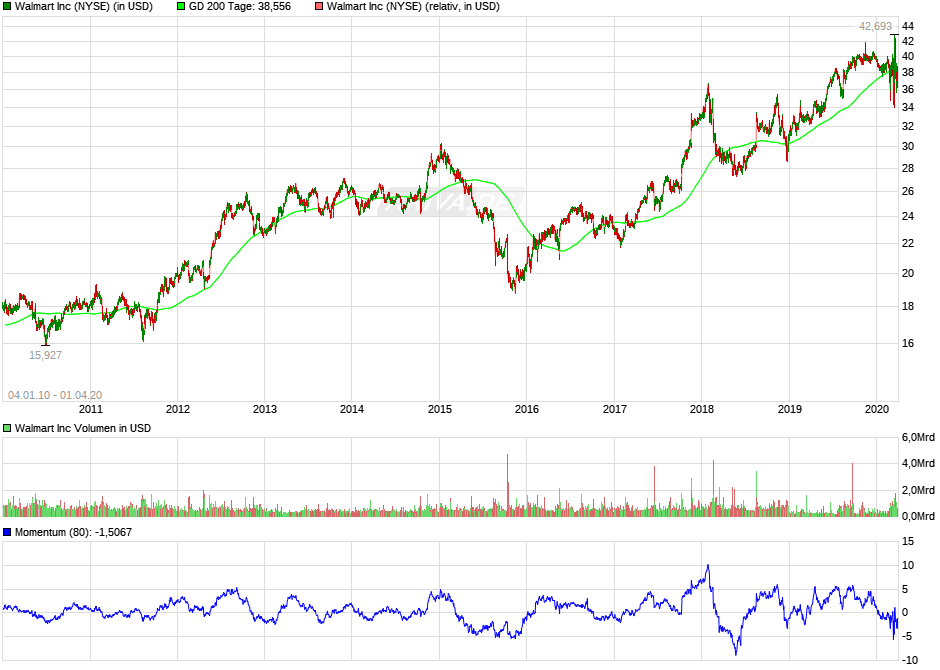Click the 2019 year label on the time axis
Viewport: 940px width, 670px height.
click(x=790, y=409)
